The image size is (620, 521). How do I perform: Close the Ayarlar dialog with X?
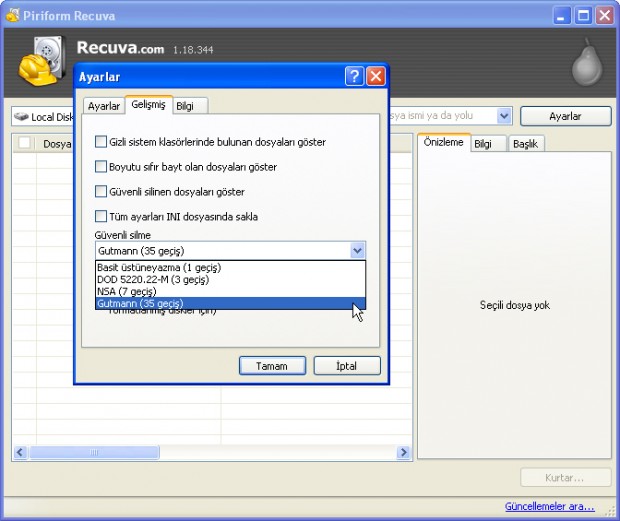376,76
